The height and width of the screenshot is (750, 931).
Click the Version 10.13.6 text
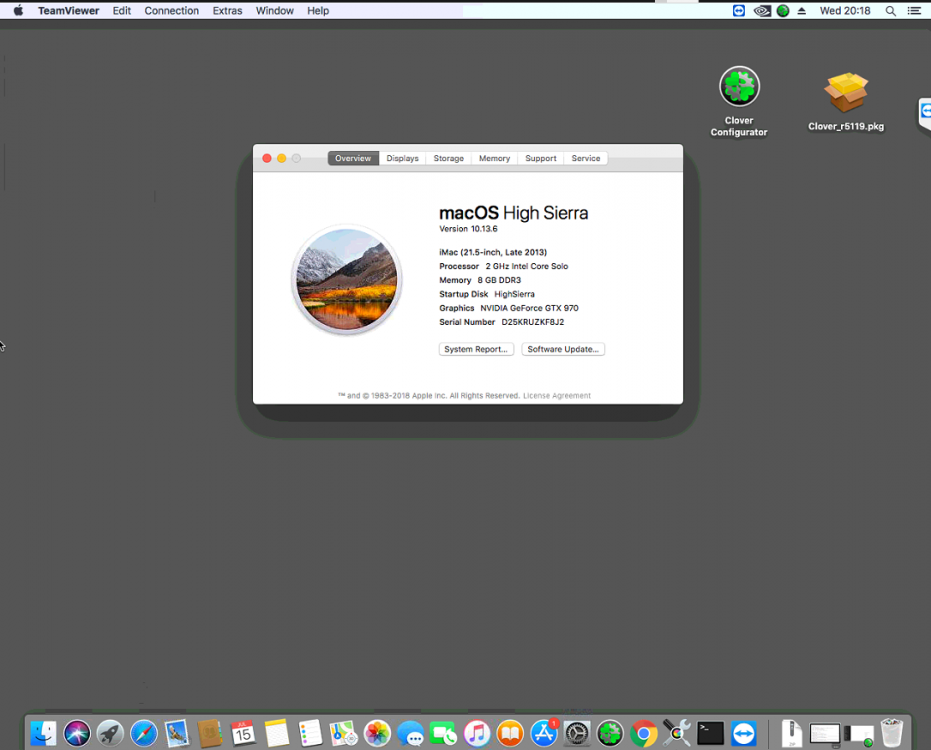(x=468, y=229)
